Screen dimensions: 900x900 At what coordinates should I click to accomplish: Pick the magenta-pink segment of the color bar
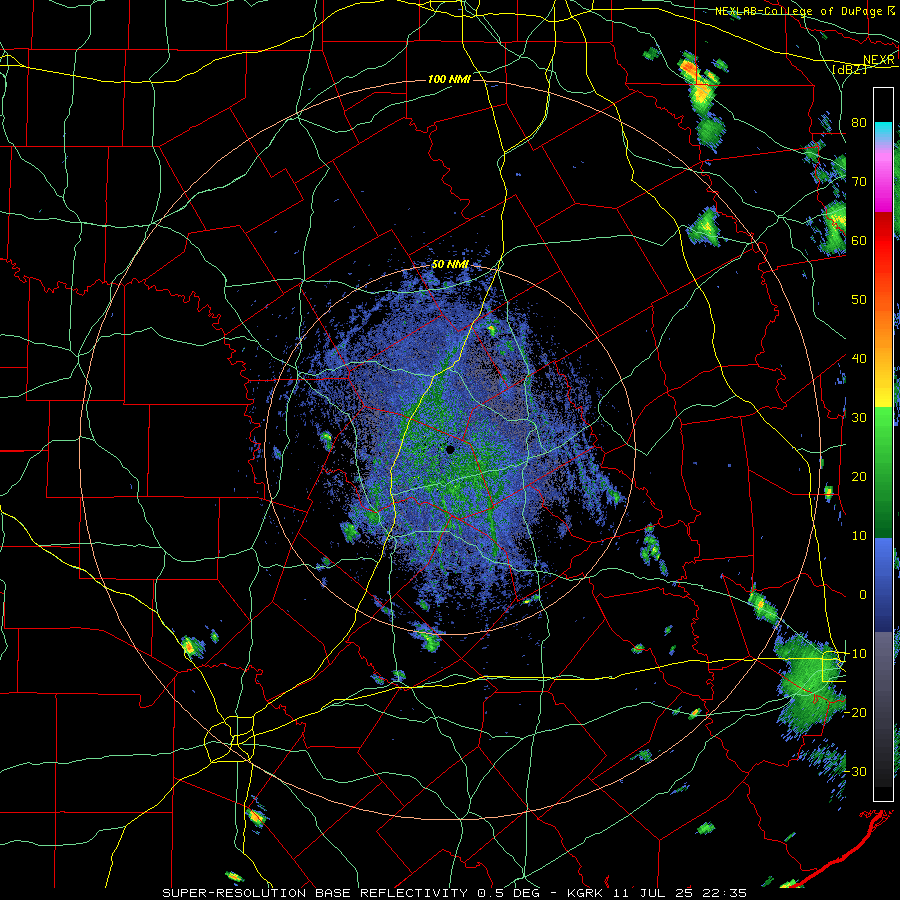click(x=883, y=181)
